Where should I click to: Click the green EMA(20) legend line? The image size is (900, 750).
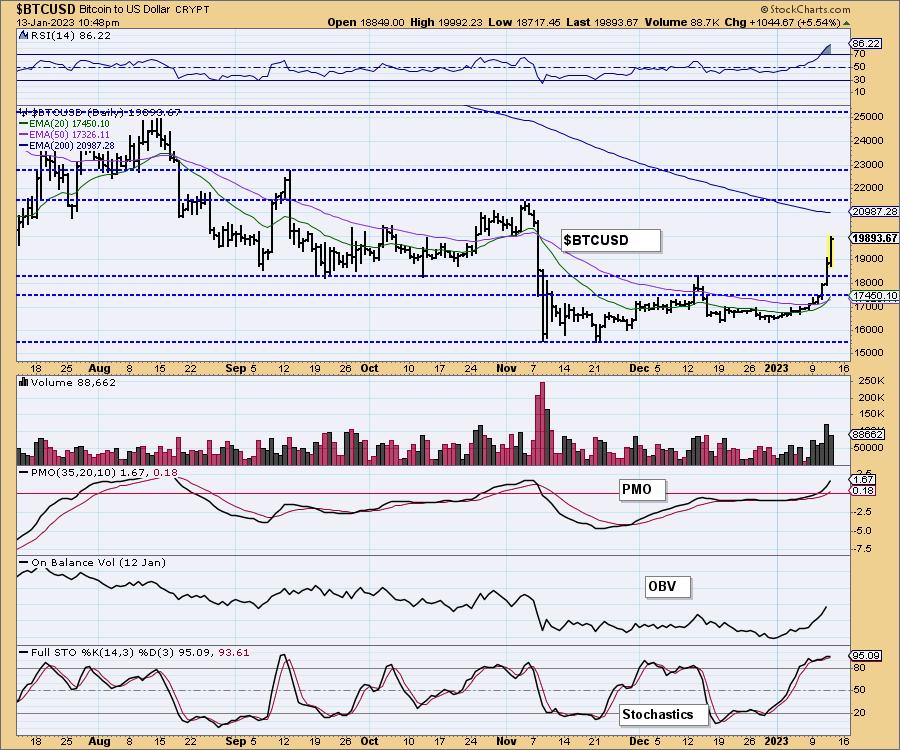click(24, 123)
